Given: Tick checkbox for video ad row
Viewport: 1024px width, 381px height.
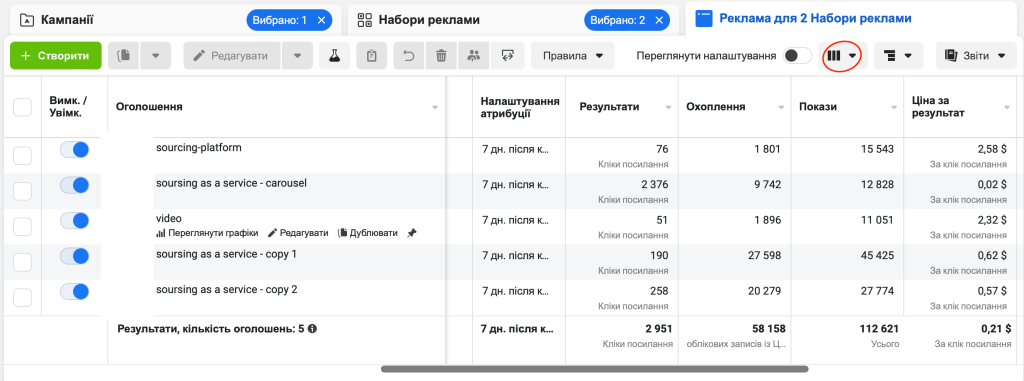Looking at the screenshot, I should coord(23,227).
